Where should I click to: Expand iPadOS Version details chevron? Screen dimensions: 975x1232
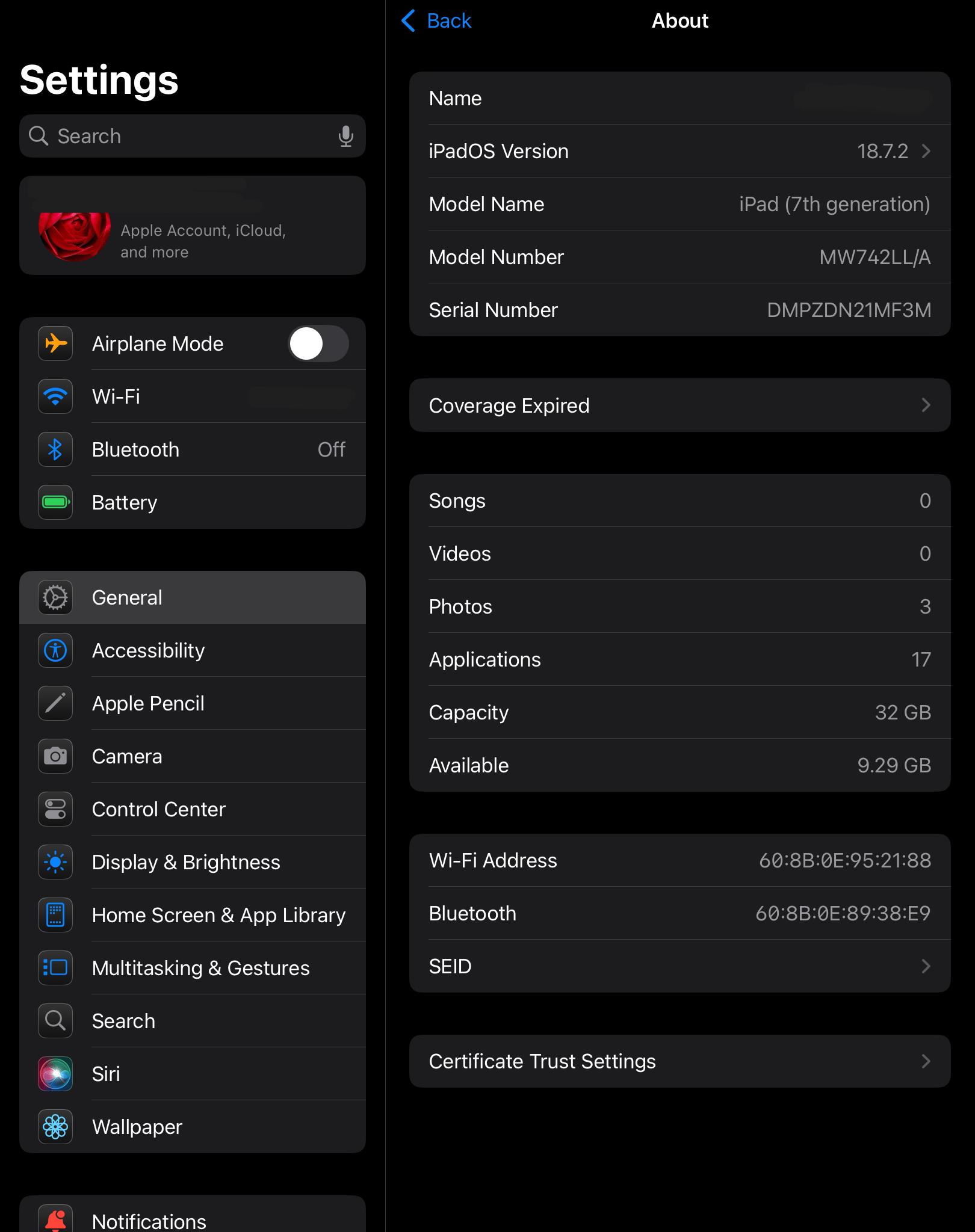click(926, 151)
